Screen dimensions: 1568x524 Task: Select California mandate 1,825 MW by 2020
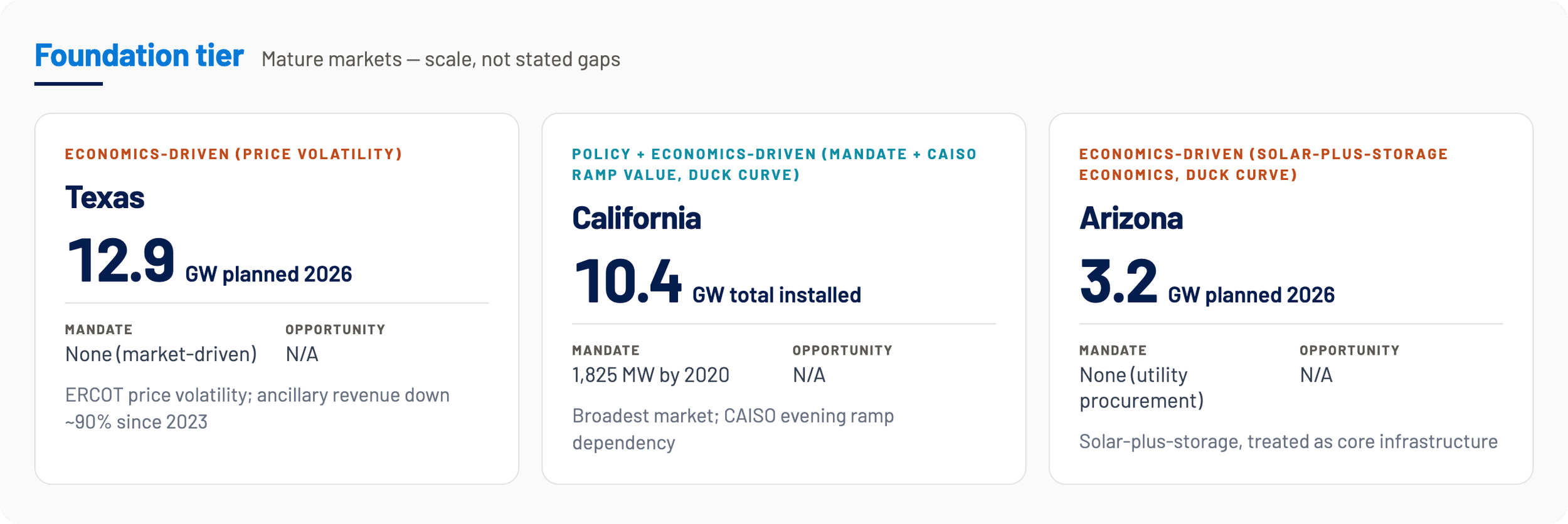tap(650, 375)
